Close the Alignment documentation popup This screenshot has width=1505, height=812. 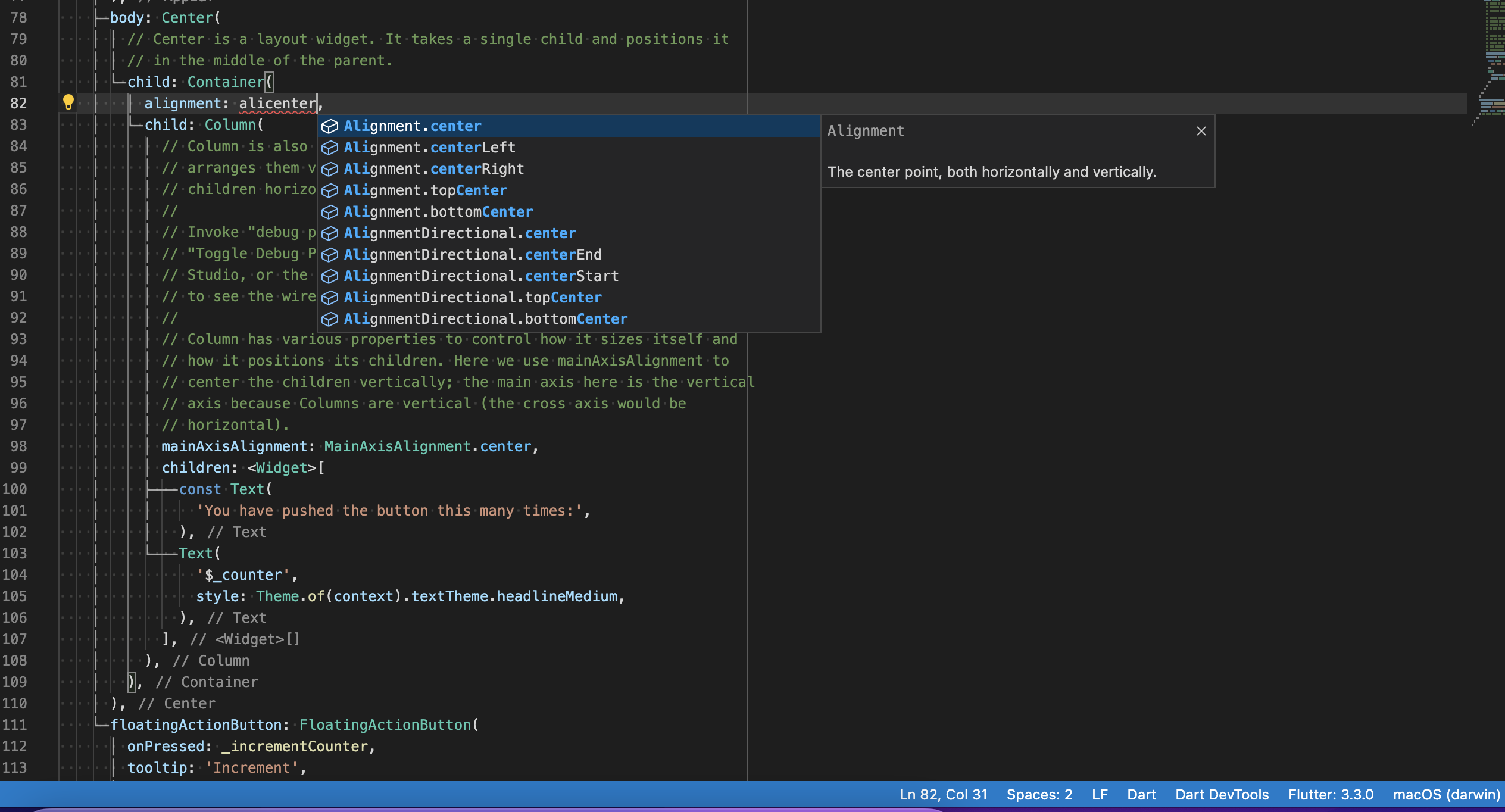pos(1201,131)
